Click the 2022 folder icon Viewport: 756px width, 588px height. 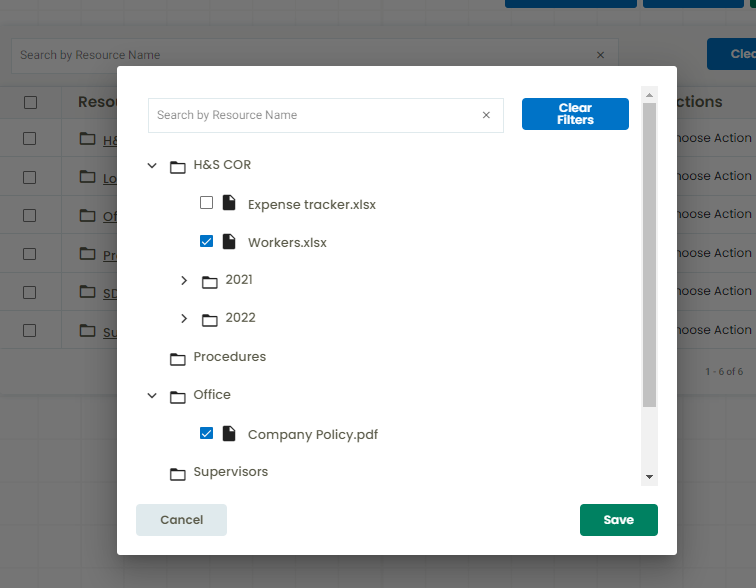pyautogui.click(x=210, y=319)
